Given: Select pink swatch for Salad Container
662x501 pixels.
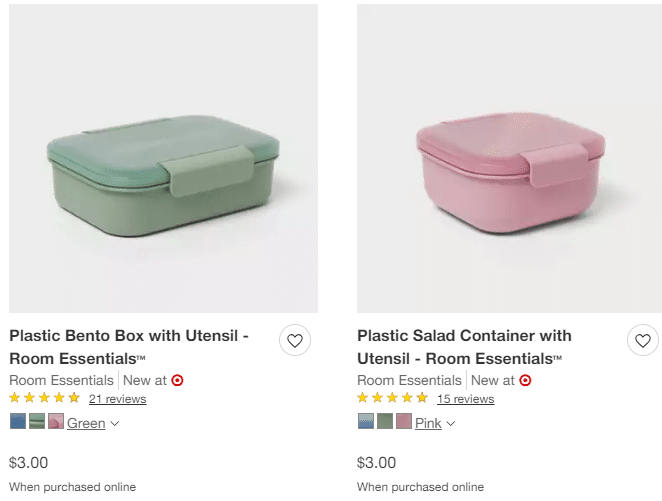Looking at the screenshot, I should [x=404, y=422].
